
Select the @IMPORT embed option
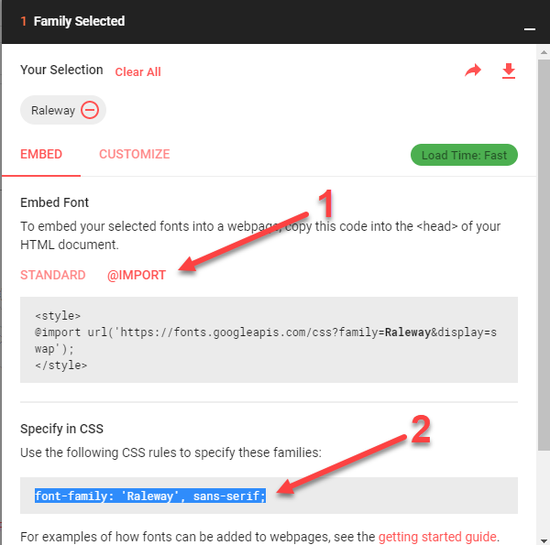[136, 275]
